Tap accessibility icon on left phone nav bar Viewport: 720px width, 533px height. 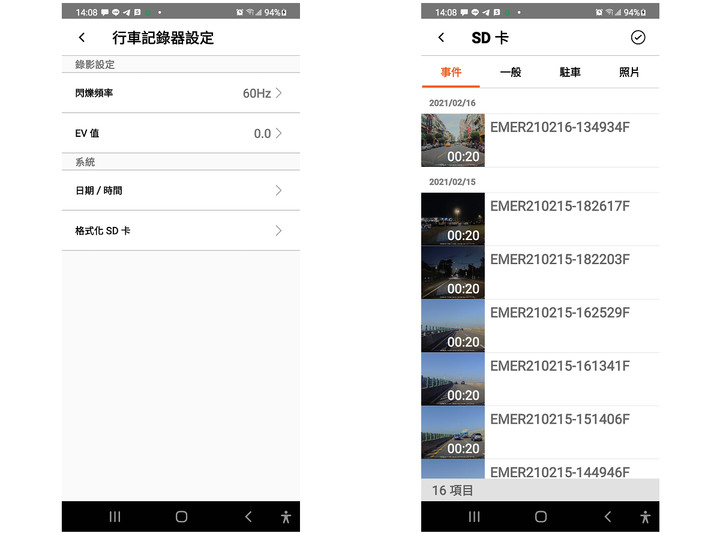[286, 517]
